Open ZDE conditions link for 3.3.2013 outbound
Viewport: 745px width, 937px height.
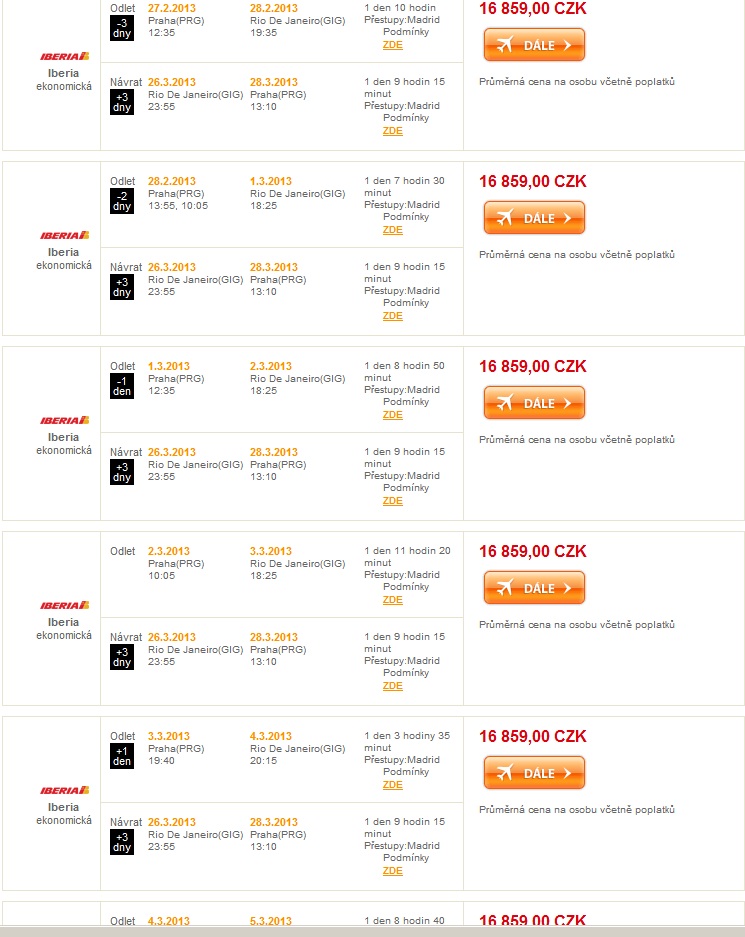393,785
